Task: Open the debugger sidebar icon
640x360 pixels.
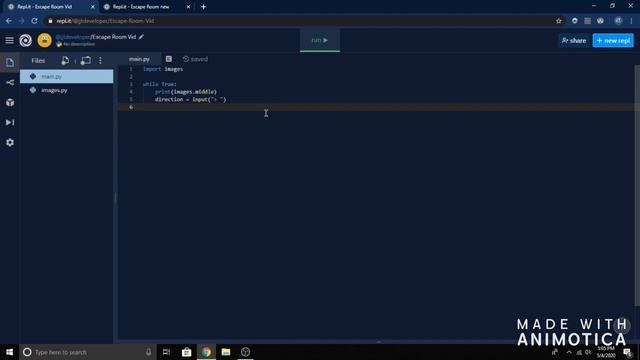Action: 10,122
